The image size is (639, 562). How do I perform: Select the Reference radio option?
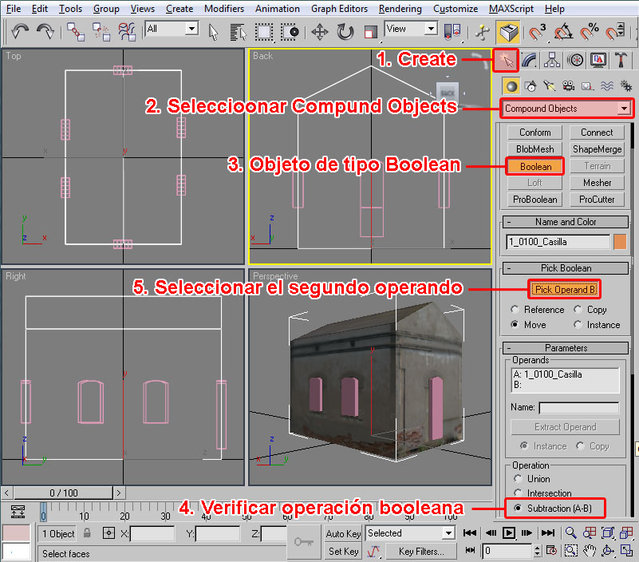pos(516,310)
